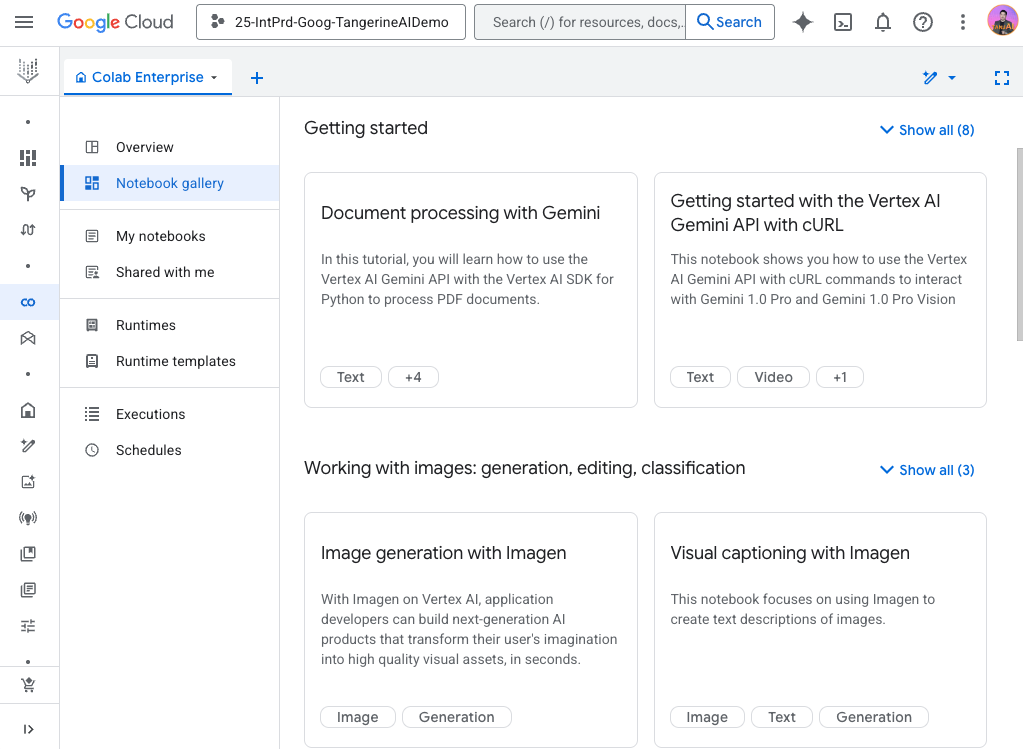Click the +4 tags chip

413,377
